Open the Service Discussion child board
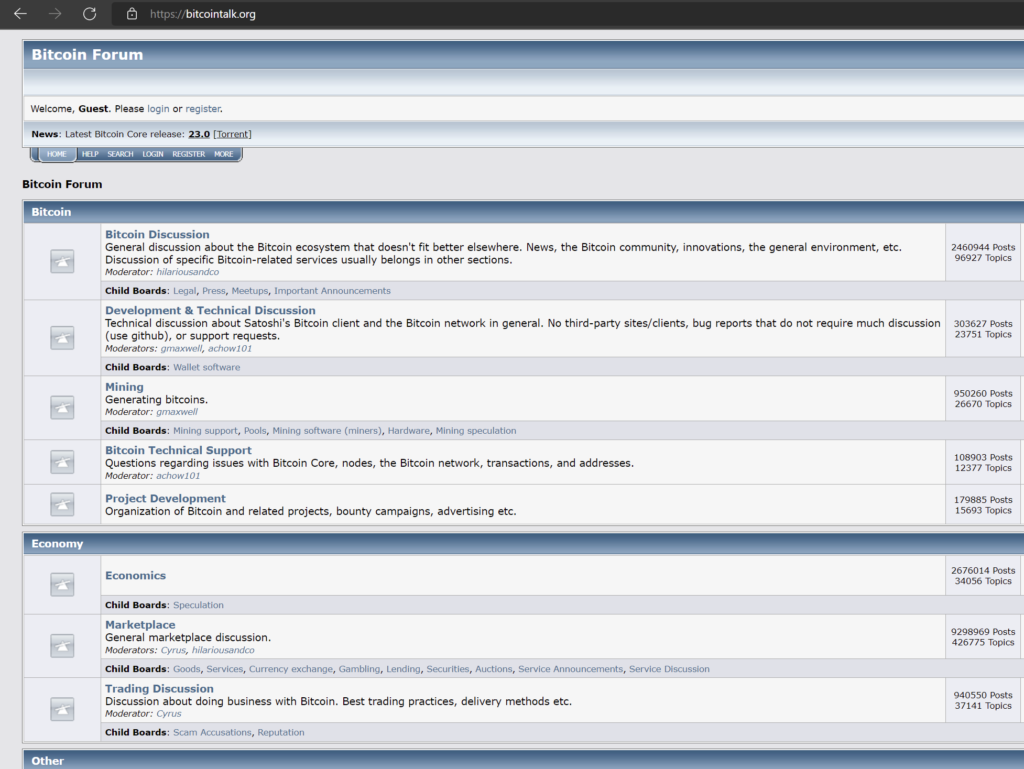The height and width of the screenshot is (769, 1024). (x=669, y=669)
